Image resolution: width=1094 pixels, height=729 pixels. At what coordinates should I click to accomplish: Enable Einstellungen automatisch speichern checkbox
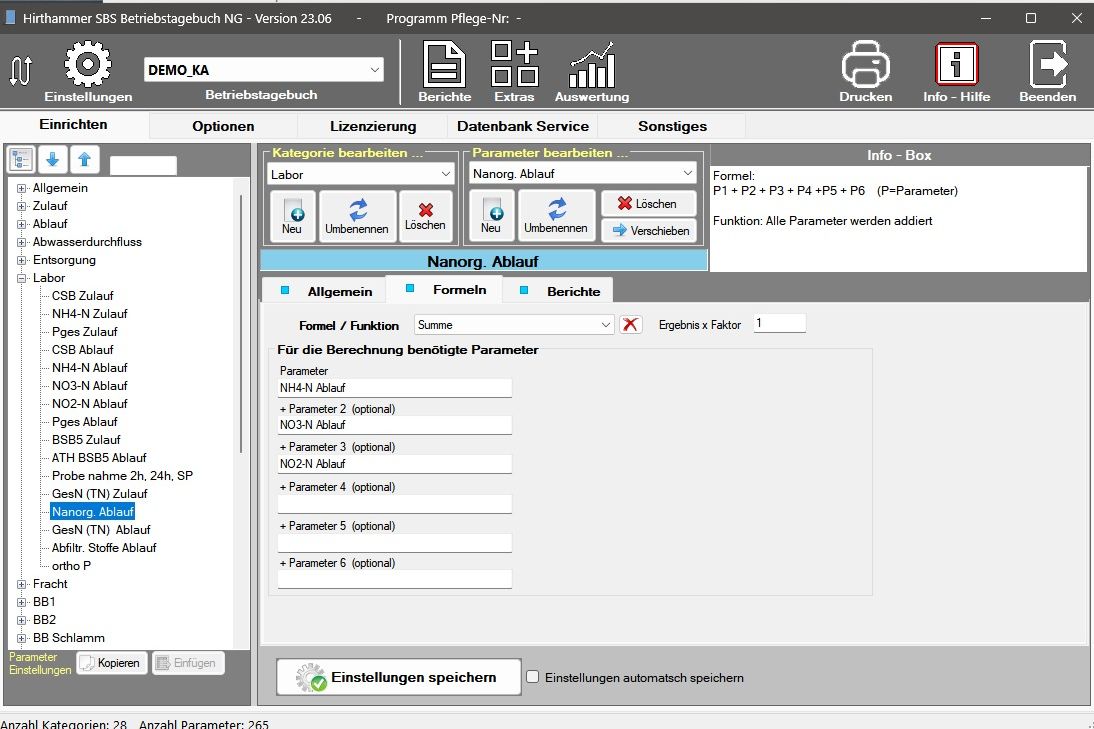533,677
